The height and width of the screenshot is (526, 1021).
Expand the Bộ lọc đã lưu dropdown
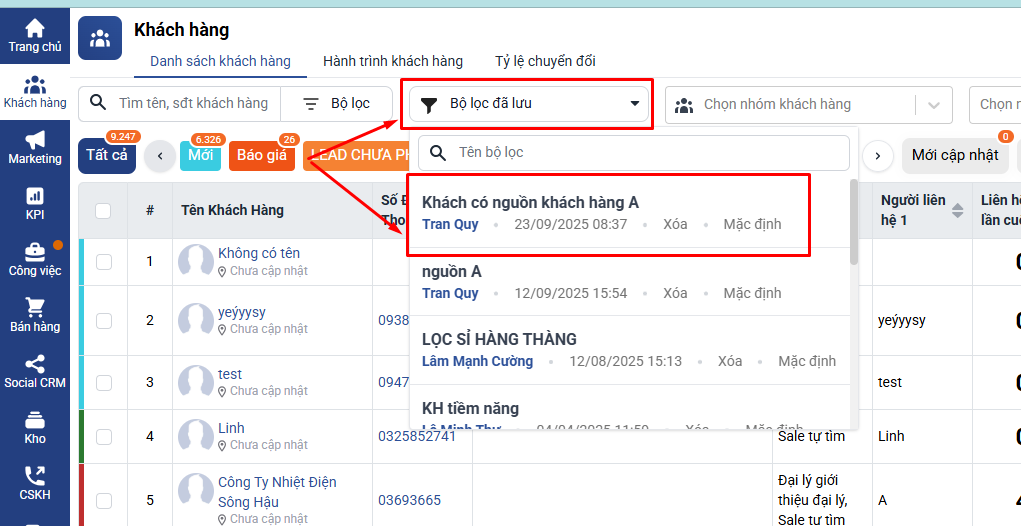[529, 104]
